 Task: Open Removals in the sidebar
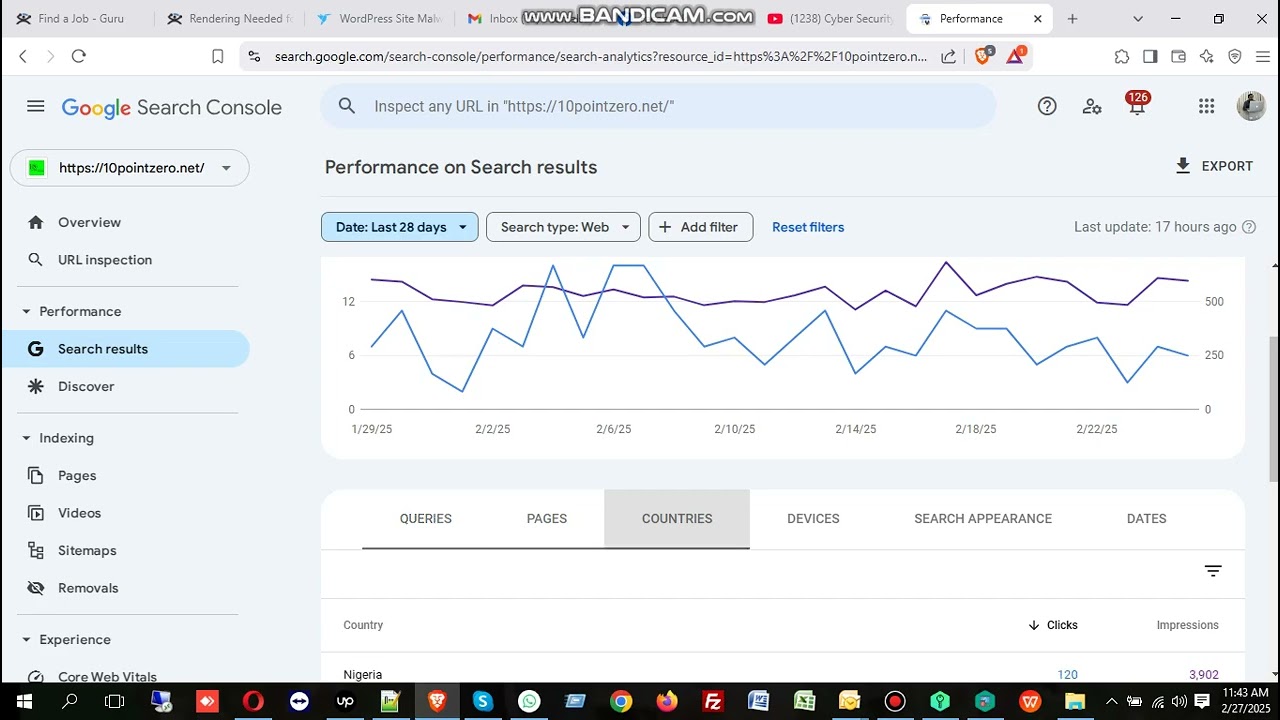pyautogui.click(x=88, y=588)
